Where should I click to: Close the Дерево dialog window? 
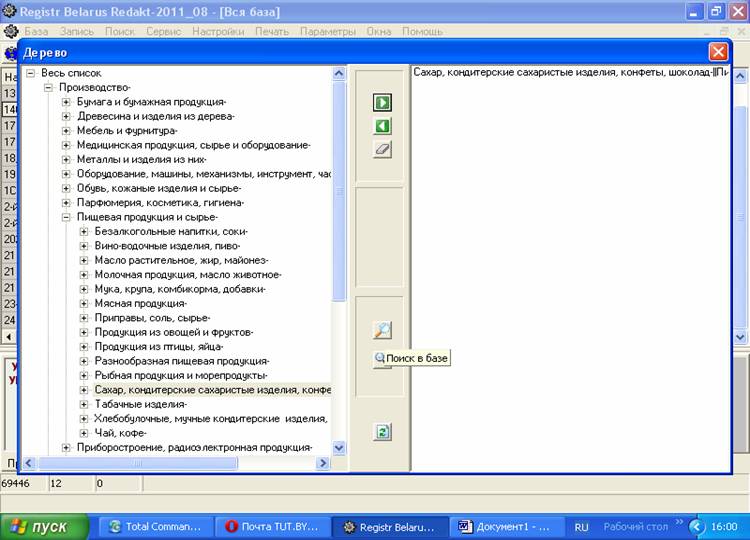[718, 52]
